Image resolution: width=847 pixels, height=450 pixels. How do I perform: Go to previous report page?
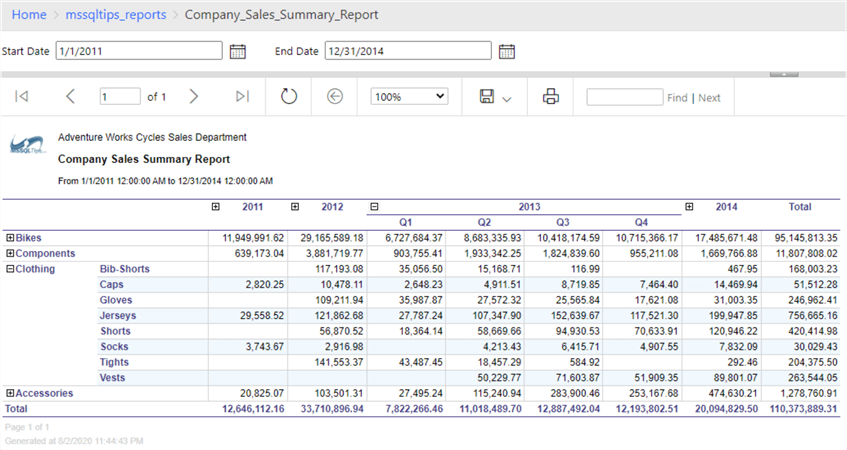[70, 97]
